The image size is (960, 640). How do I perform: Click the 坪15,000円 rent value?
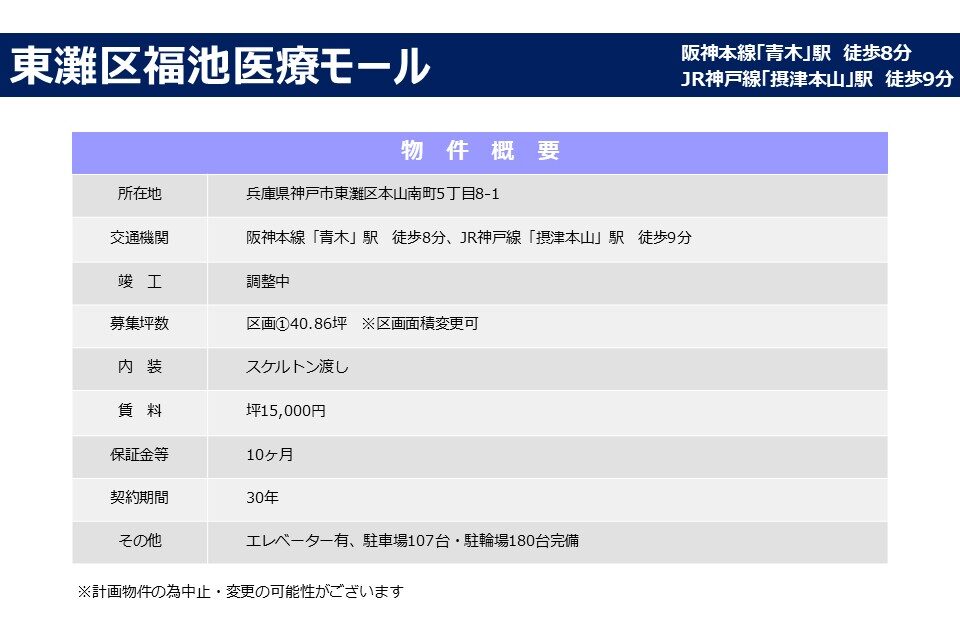pos(286,410)
